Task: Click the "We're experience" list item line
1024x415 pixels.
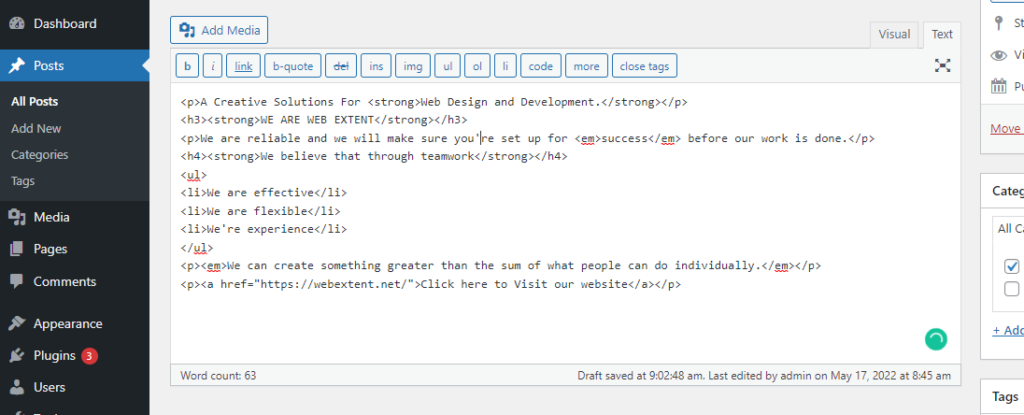Action: tap(264, 229)
